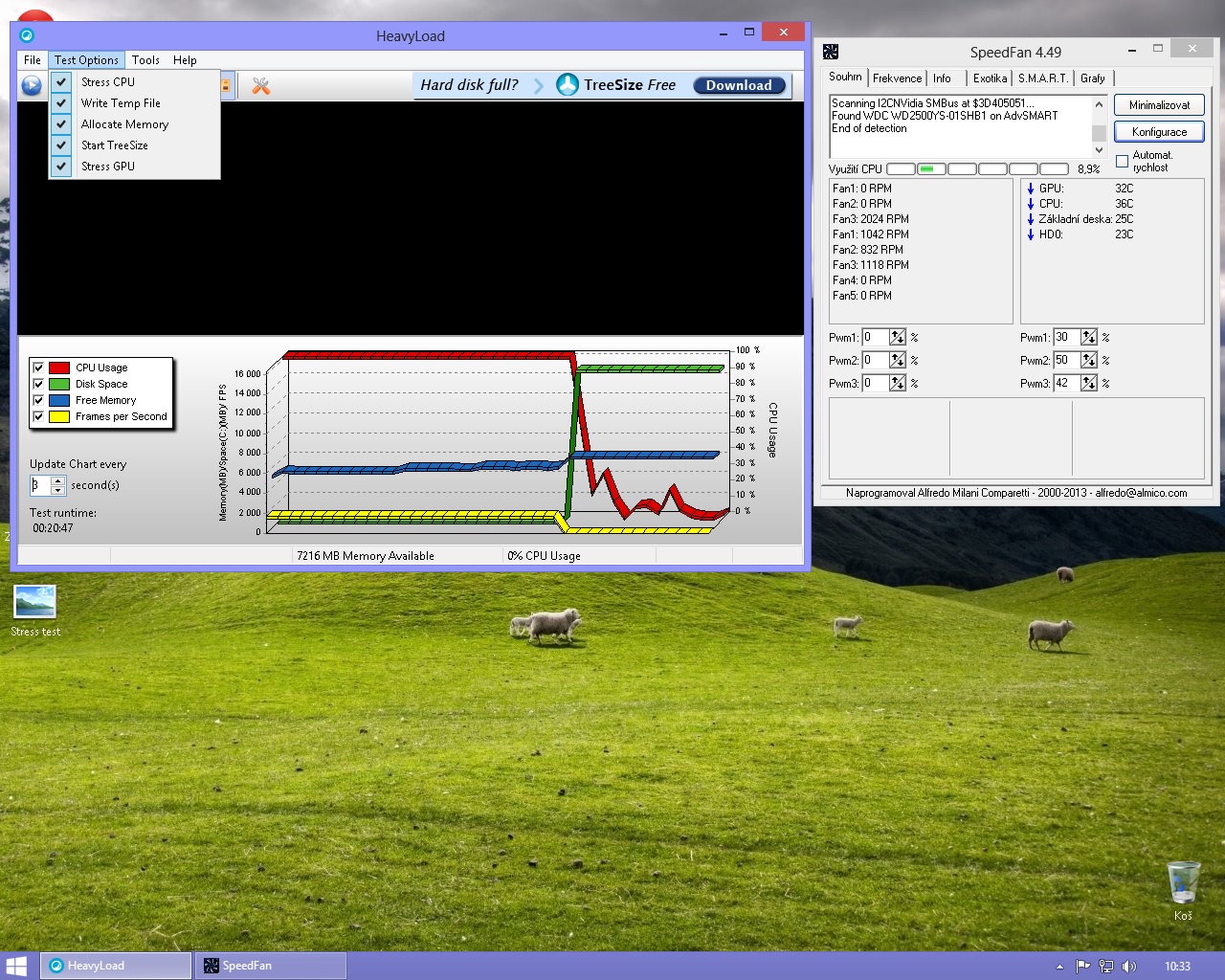Click the volume speaker tray icon
Viewport: 1225px width, 980px height.
tap(1129, 966)
